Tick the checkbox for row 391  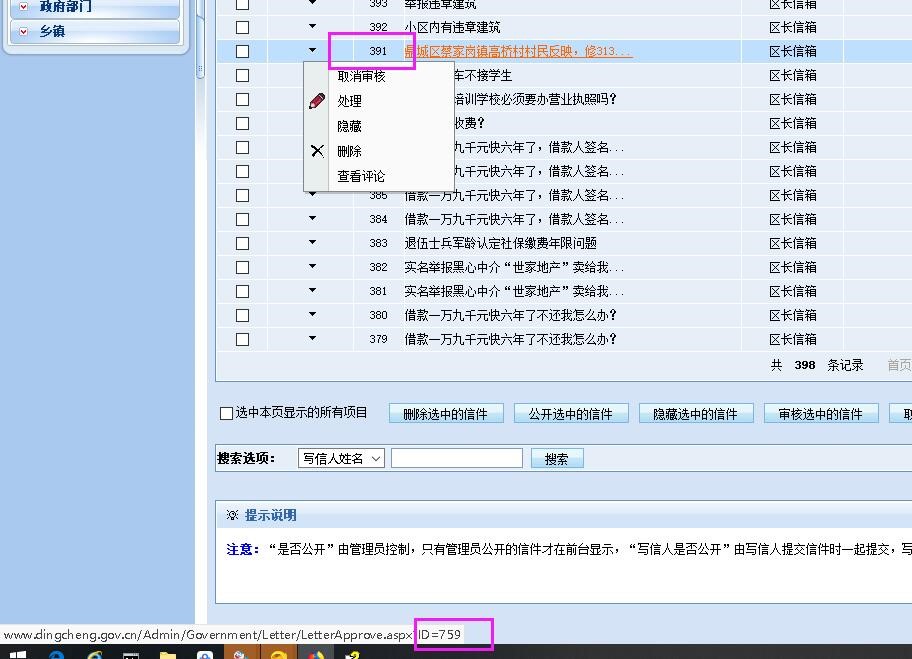242,51
